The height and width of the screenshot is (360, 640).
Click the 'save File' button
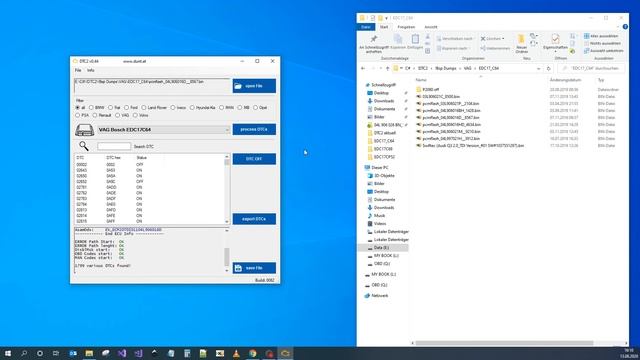[254, 268]
